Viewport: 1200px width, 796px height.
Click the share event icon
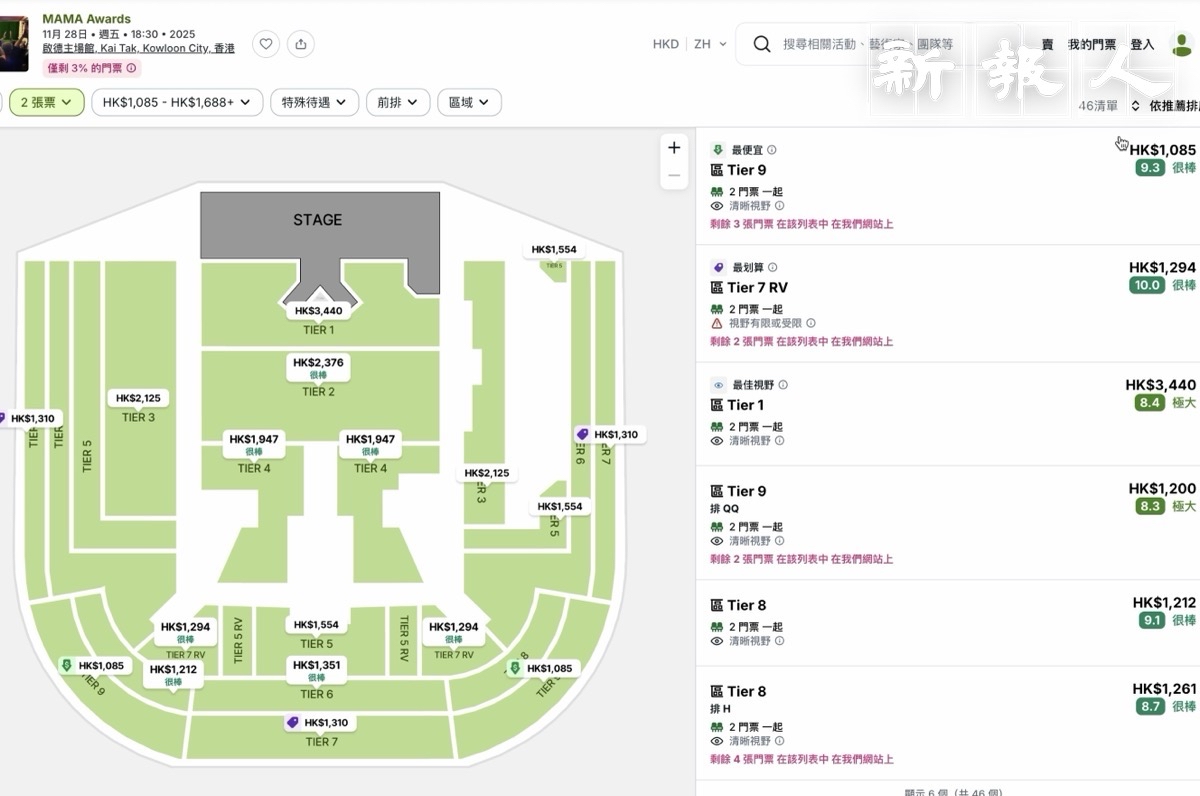click(x=300, y=44)
